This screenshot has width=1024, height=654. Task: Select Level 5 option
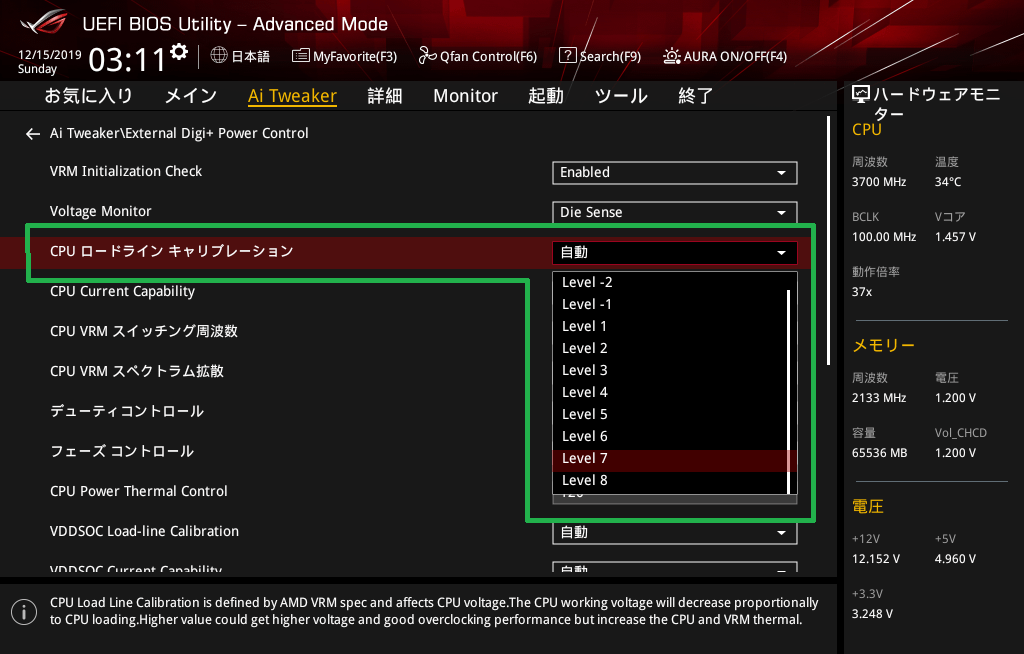point(670,414)
